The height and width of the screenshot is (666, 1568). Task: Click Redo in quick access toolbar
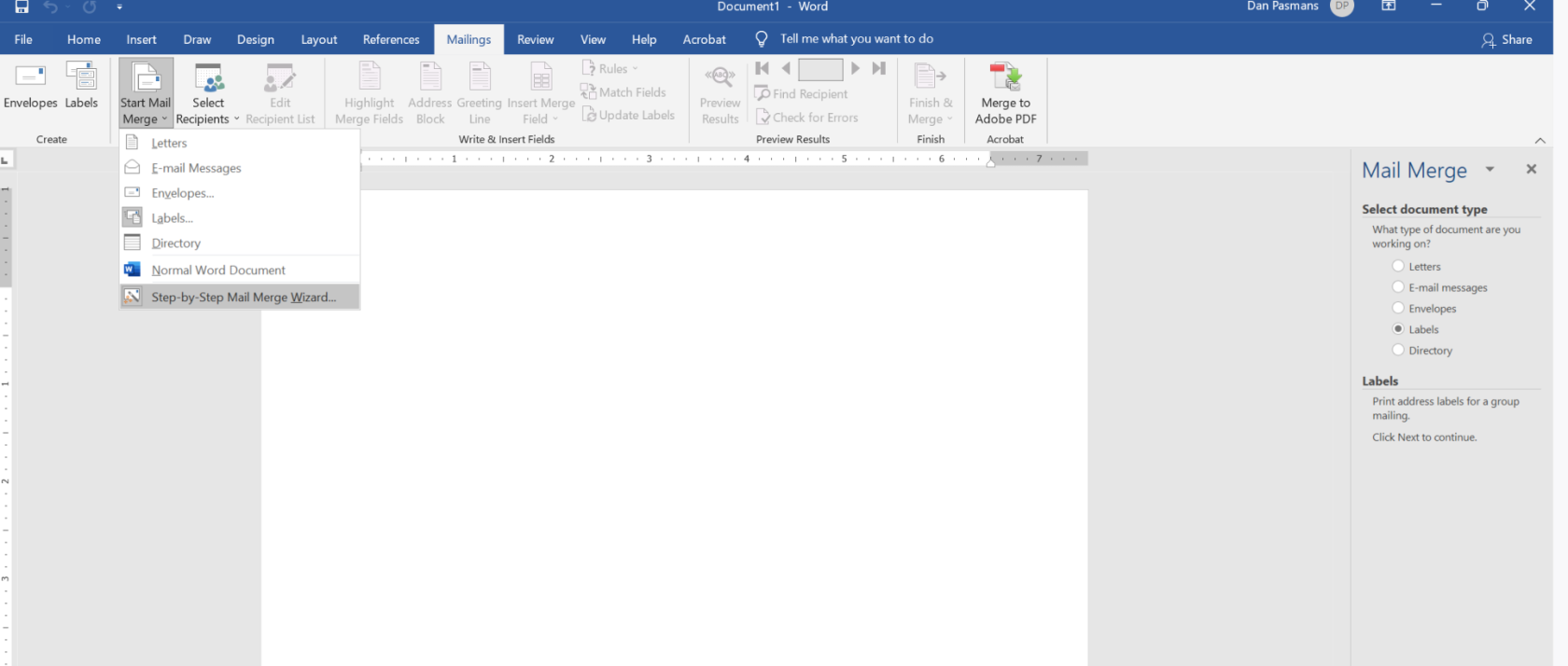[90, 7]
